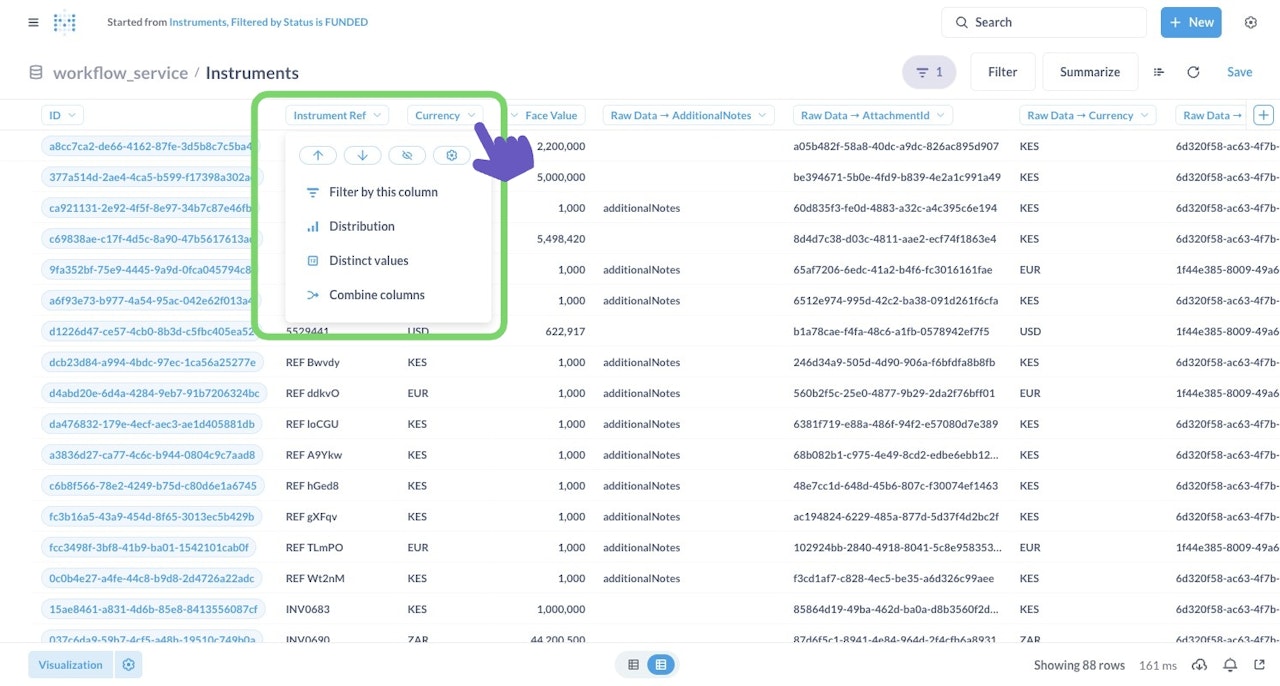
Task: Expand the Currency column header dropdown
Action: 445,115
